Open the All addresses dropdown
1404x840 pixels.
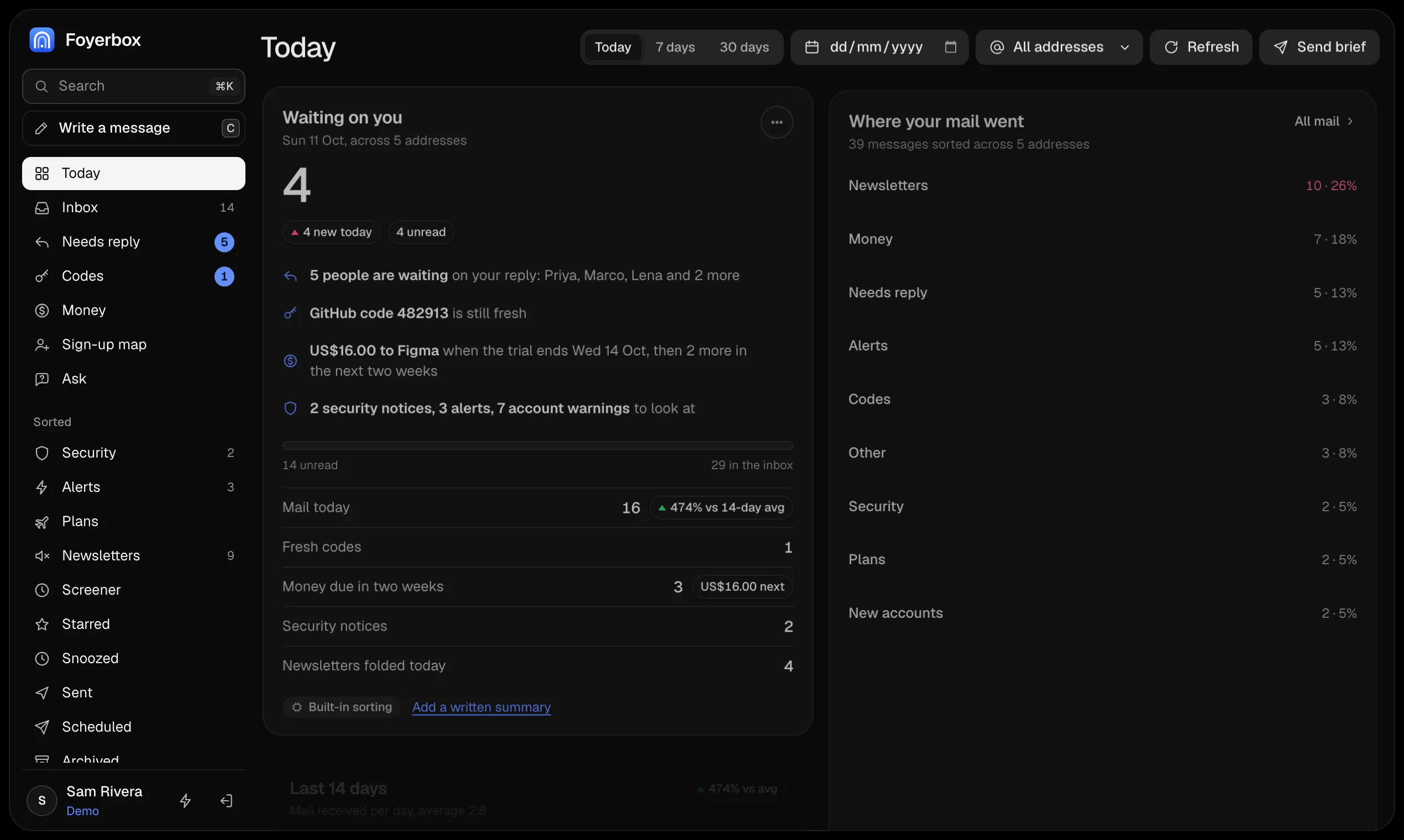pyautogui.click(x=1059, y=47)
